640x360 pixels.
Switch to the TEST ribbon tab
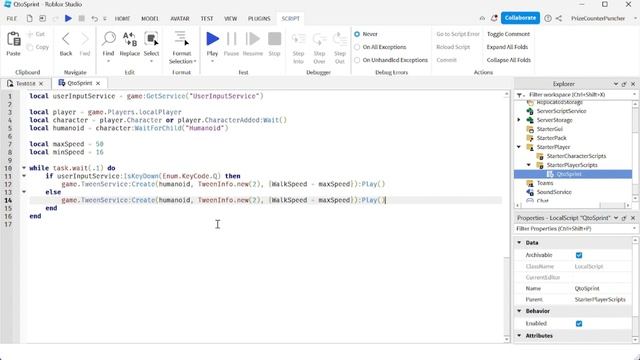[x=207, y=19]
